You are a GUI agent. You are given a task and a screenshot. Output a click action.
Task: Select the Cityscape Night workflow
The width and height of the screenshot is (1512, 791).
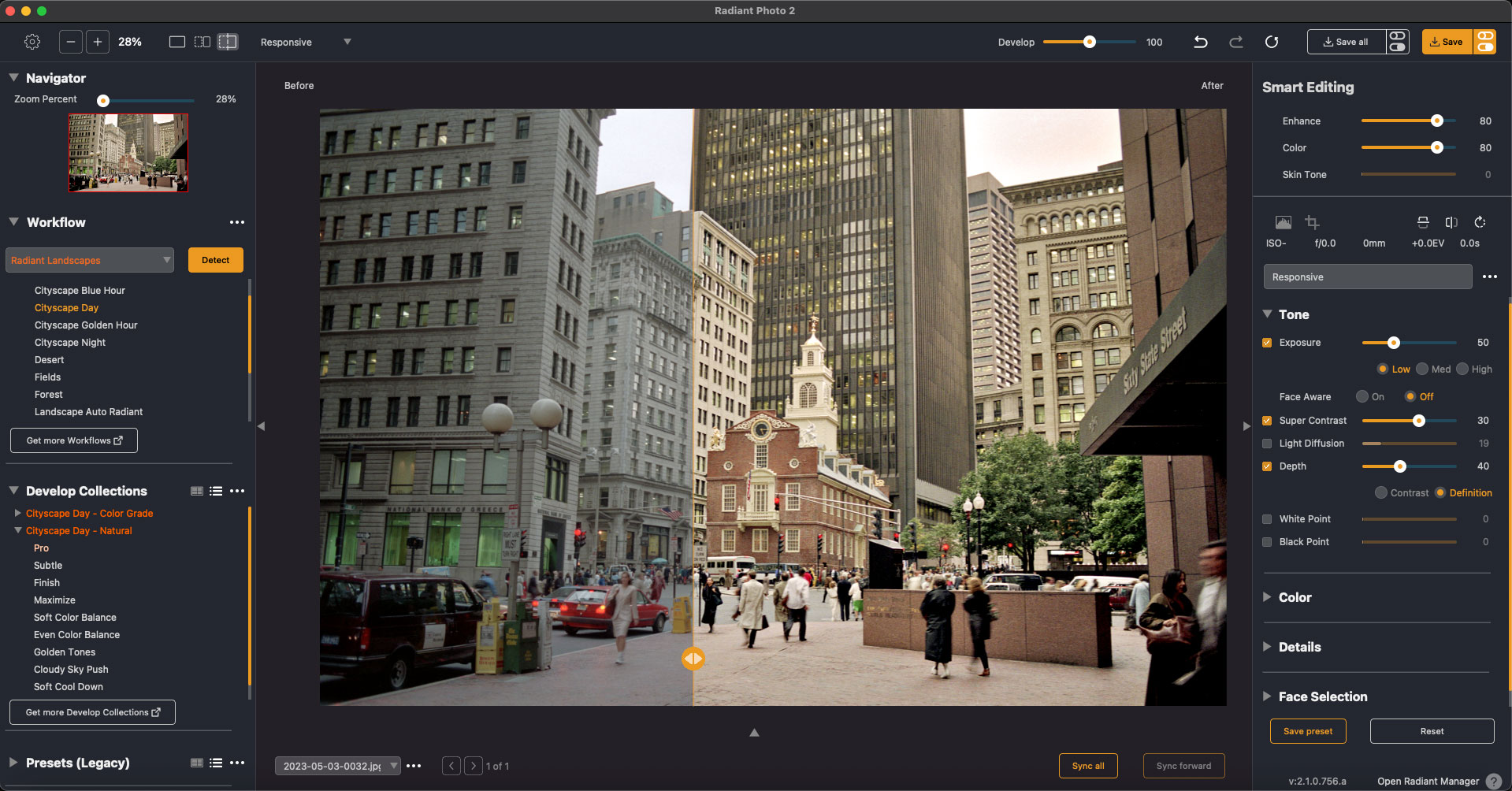pyautogui.click(x=69, y=343)
